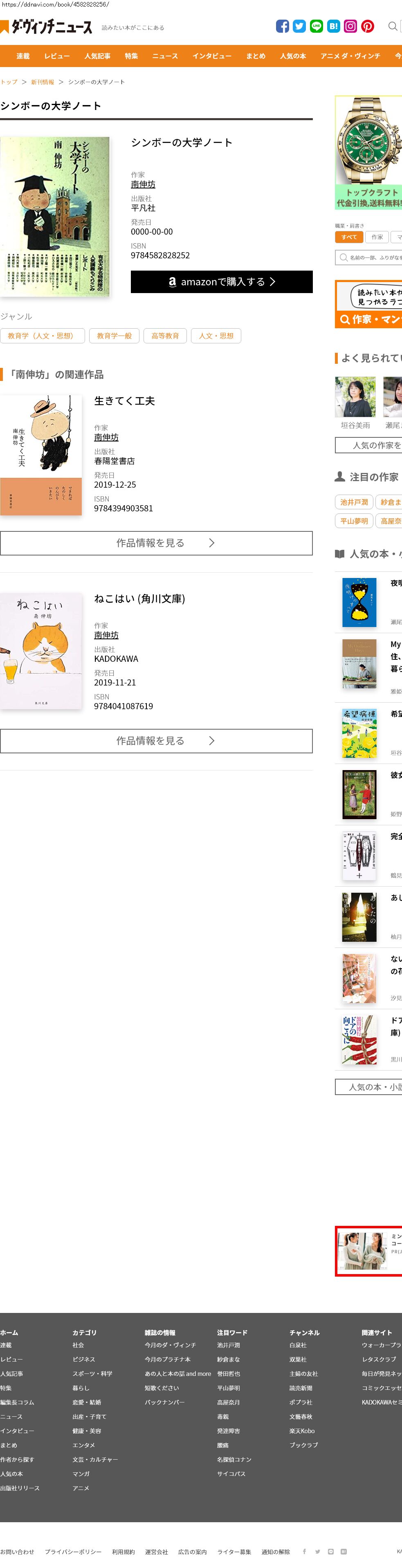Click the Twitter icon in header
Viewport: 402px width, 1568px height.
[x=299, y=26]
